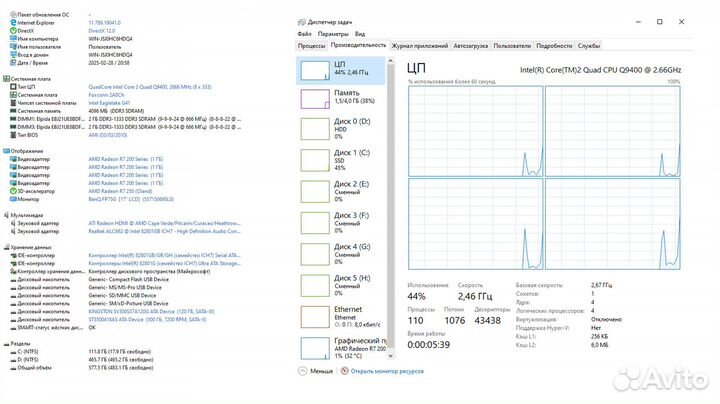Select Диск 3 (F:) removable item

coord(340,223)
